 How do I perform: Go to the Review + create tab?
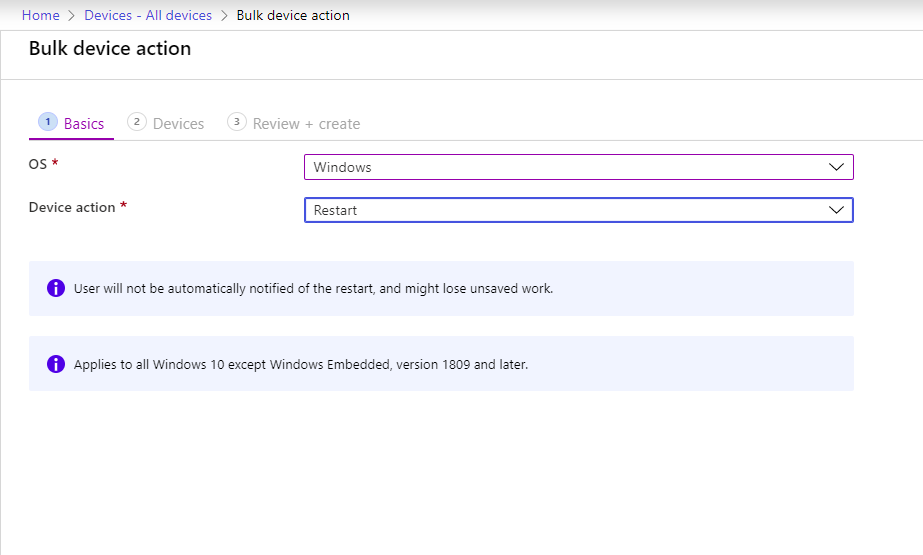[306, 124]
